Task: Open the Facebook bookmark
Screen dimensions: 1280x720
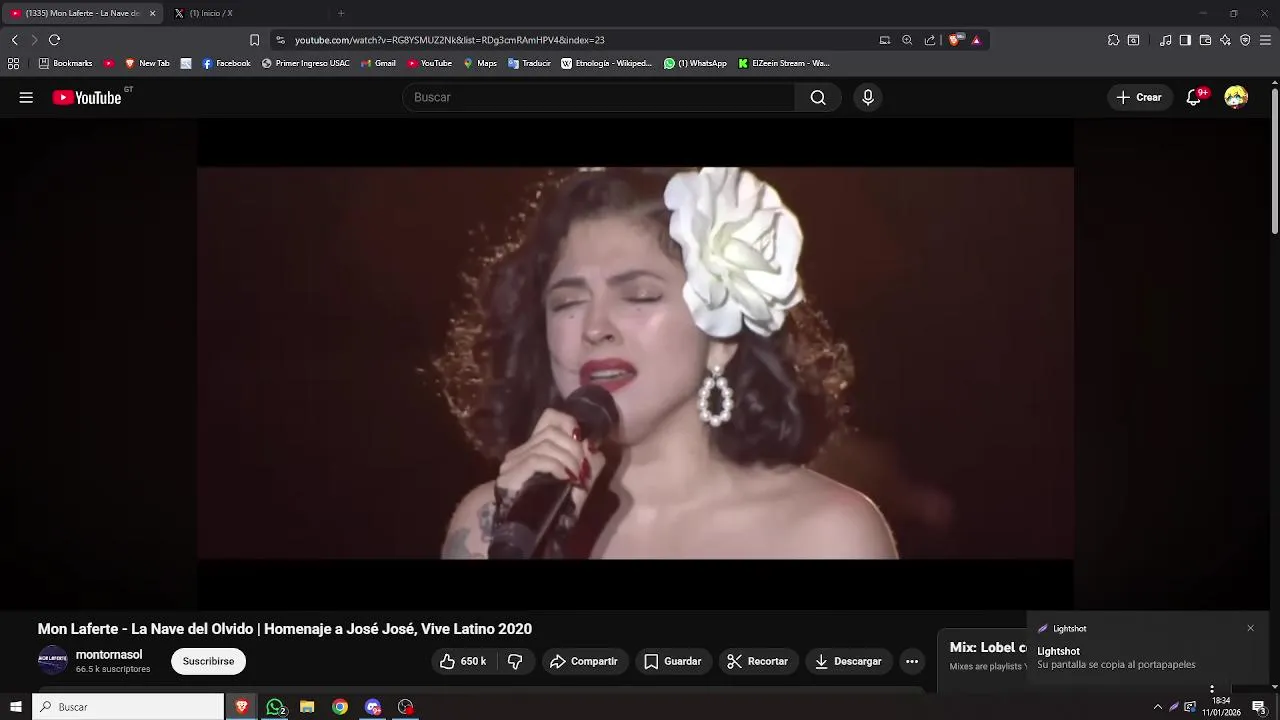Action: coord(226,63)
